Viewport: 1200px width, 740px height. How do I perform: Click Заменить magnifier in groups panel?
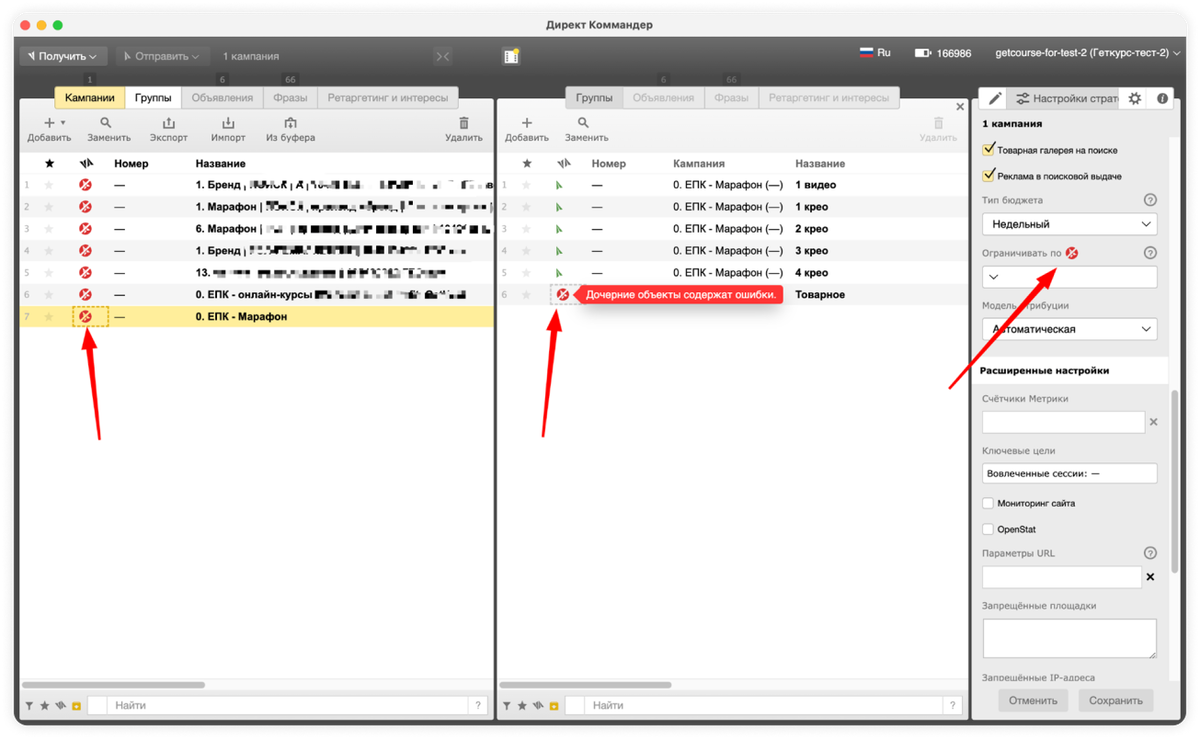point(583,123)
